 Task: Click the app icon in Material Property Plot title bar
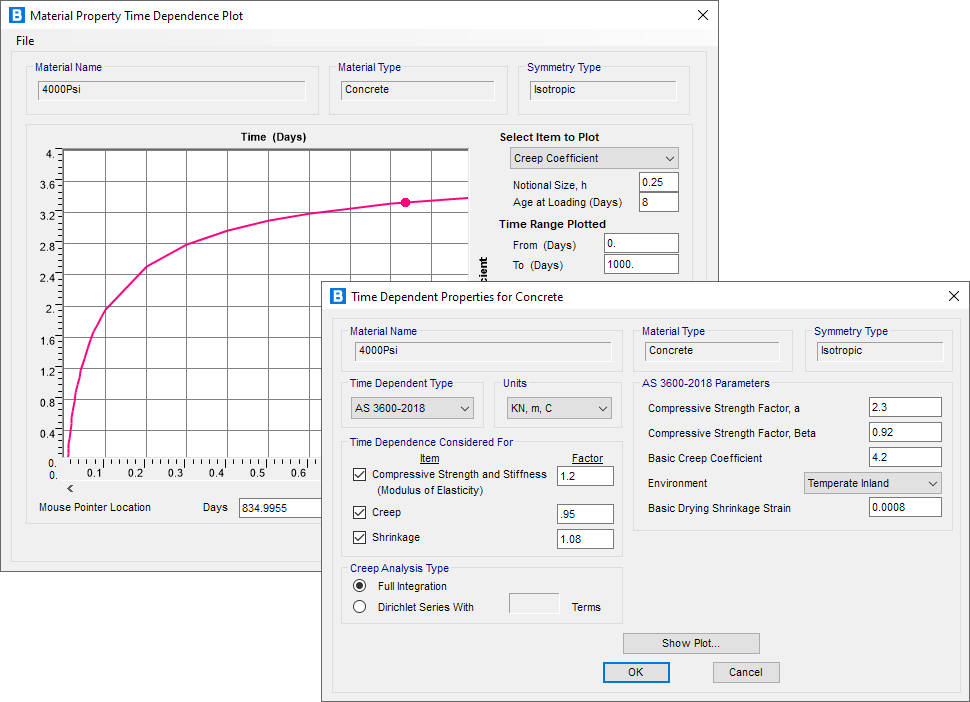[x=17, y=16]
